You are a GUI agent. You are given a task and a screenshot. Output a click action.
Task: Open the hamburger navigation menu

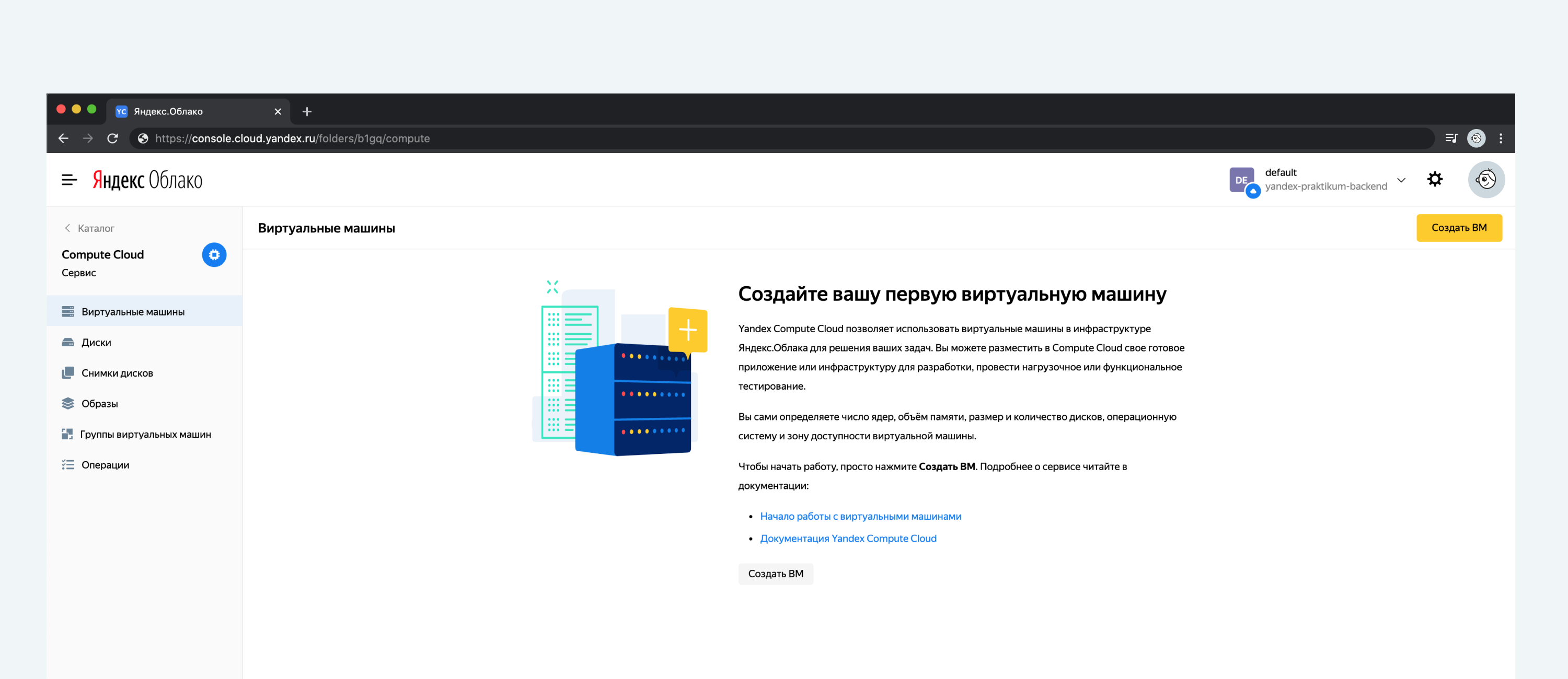point(70,180)
